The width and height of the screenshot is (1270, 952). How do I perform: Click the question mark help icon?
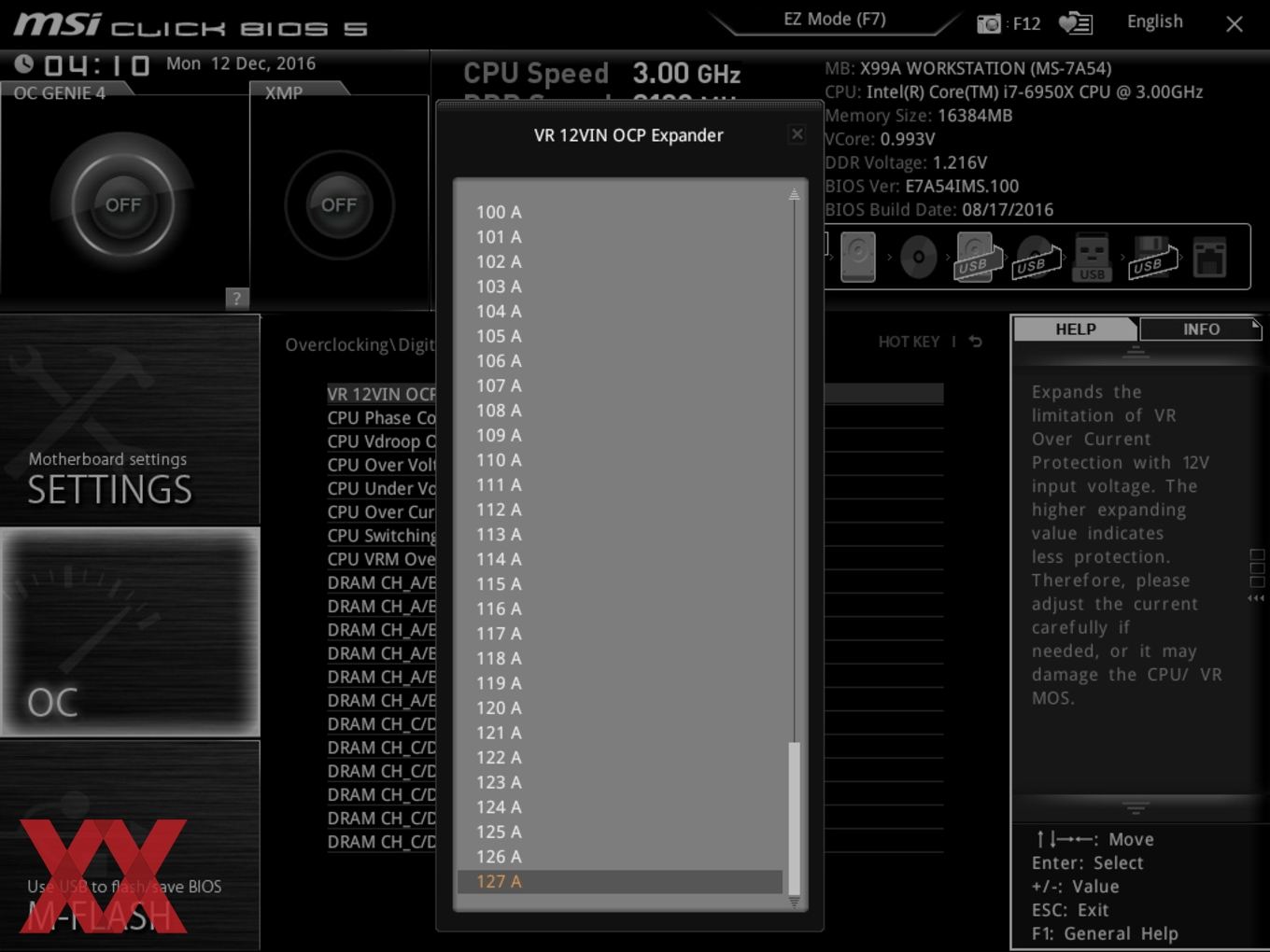coord(236,299)
